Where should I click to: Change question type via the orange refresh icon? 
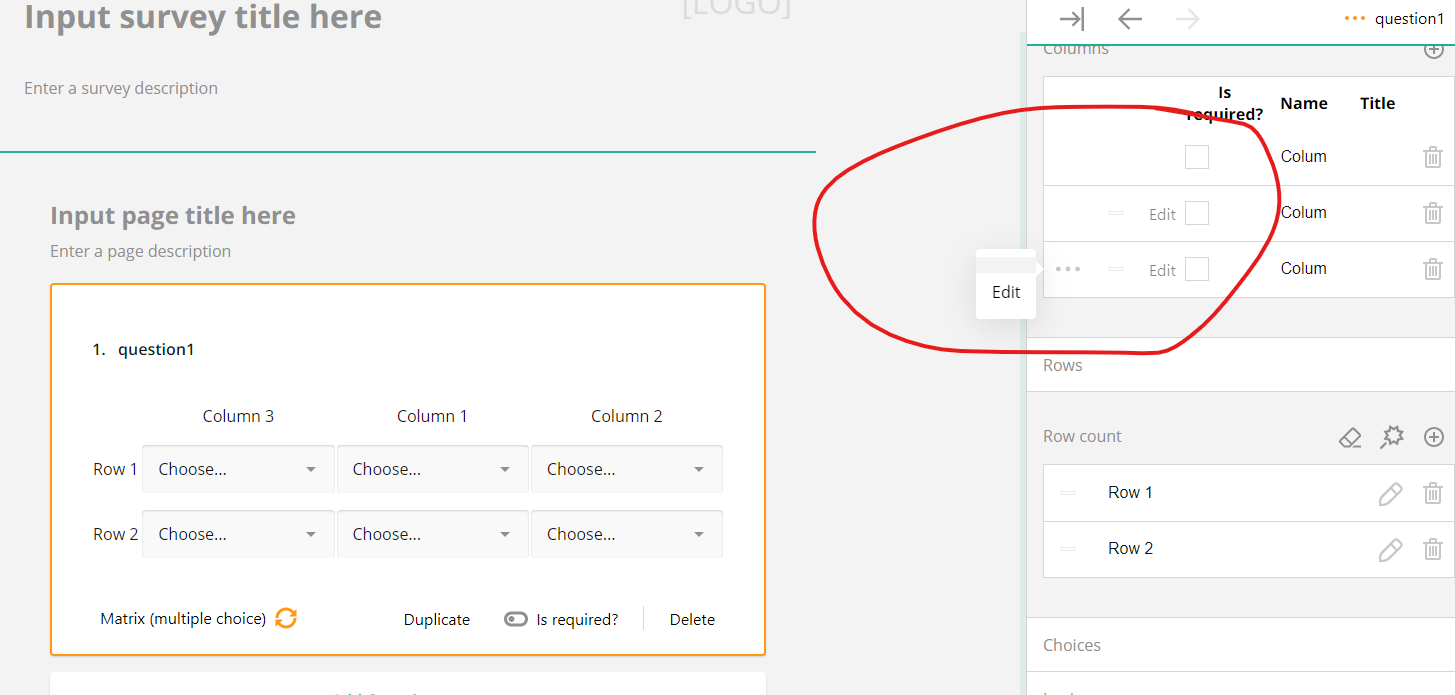coord(286,618)
